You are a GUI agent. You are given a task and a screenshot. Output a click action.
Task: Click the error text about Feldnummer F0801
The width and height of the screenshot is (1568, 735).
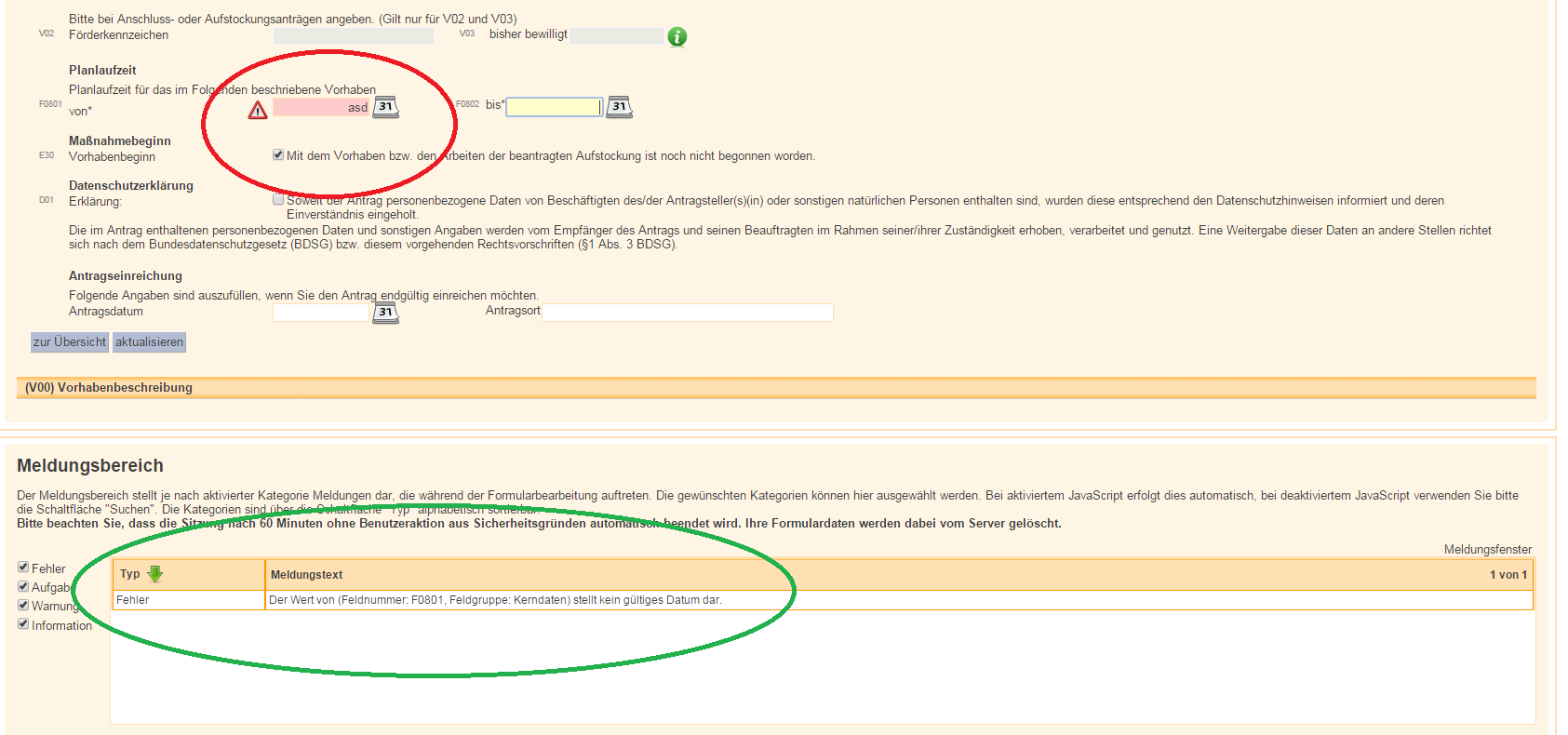tap(495, 600)
